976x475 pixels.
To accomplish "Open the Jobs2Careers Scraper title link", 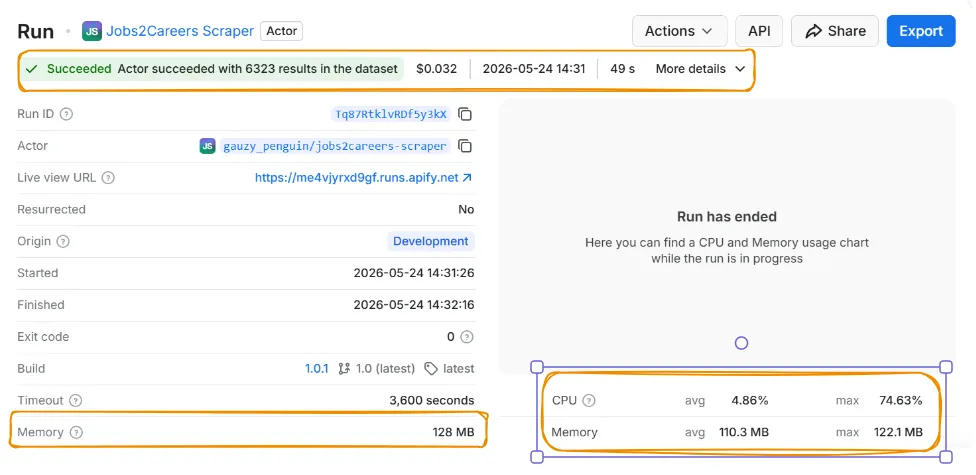I will (x=180, y=31).
